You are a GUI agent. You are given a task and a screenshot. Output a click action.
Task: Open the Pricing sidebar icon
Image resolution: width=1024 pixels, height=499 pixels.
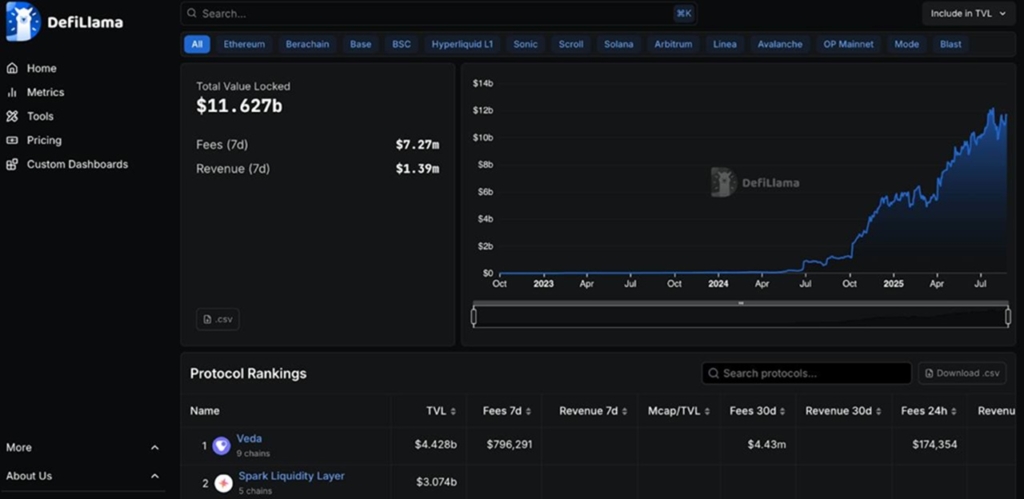pos(13,141)
